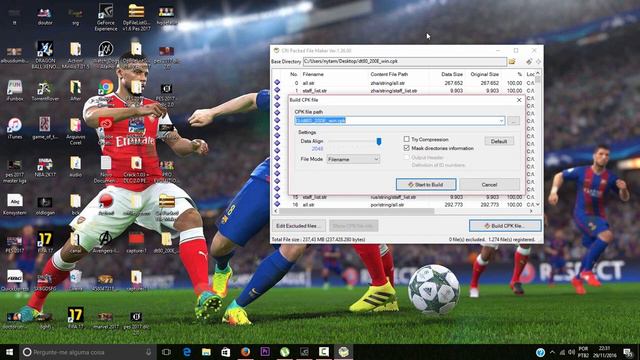This screenshot has width=640, height=360.
Task: Open the iTunes desktop icon
Action: coord(15,128)
